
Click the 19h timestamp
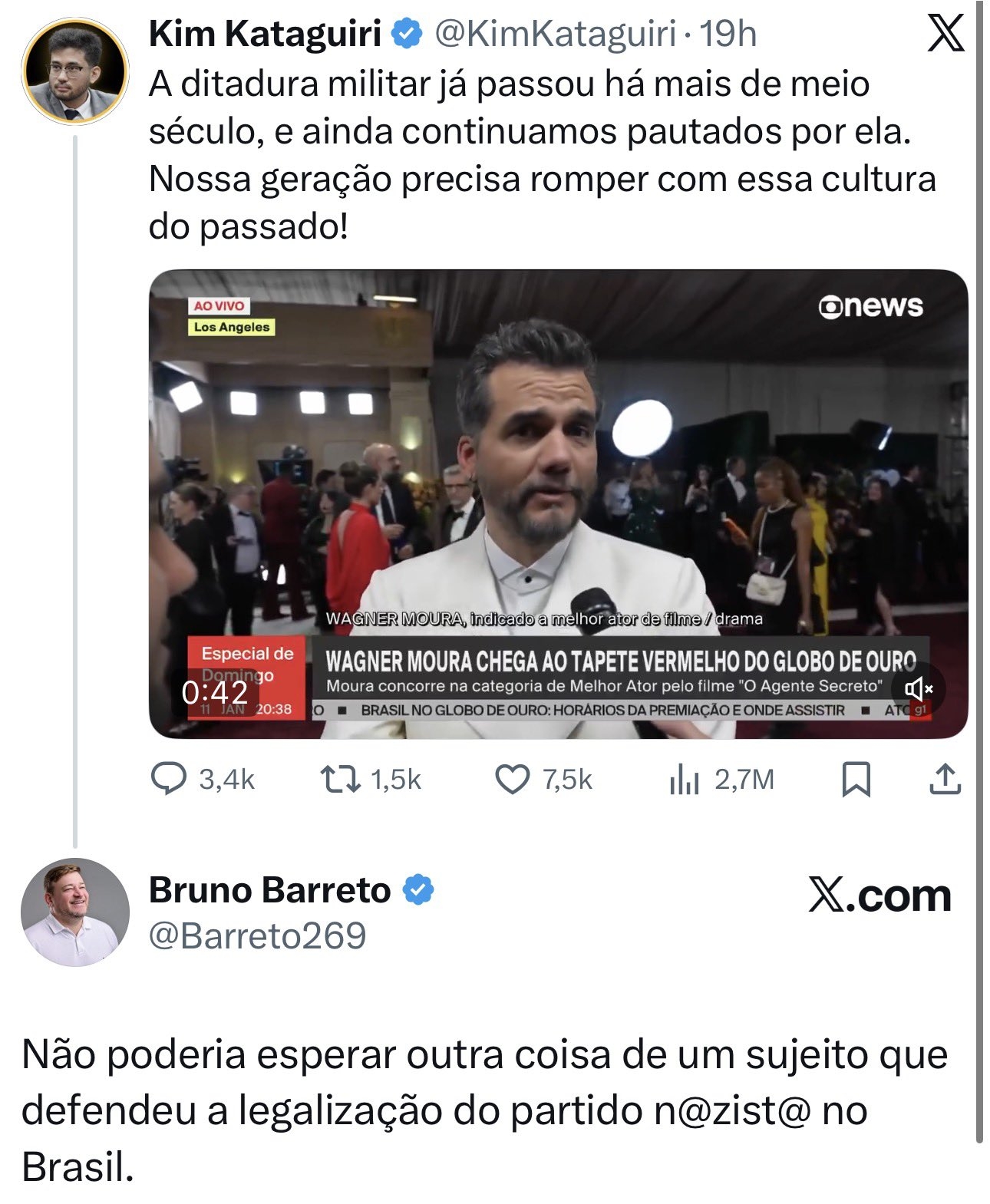[x=729, y=34]
